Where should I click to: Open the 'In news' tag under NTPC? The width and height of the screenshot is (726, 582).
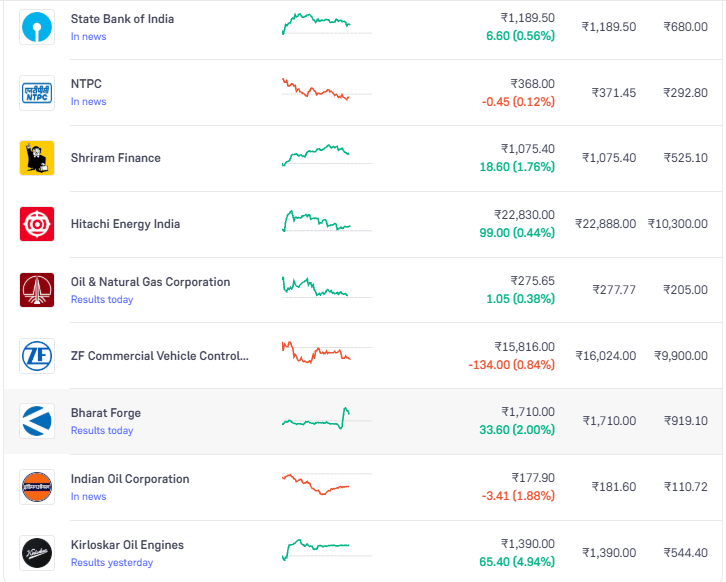coord(88,102)
